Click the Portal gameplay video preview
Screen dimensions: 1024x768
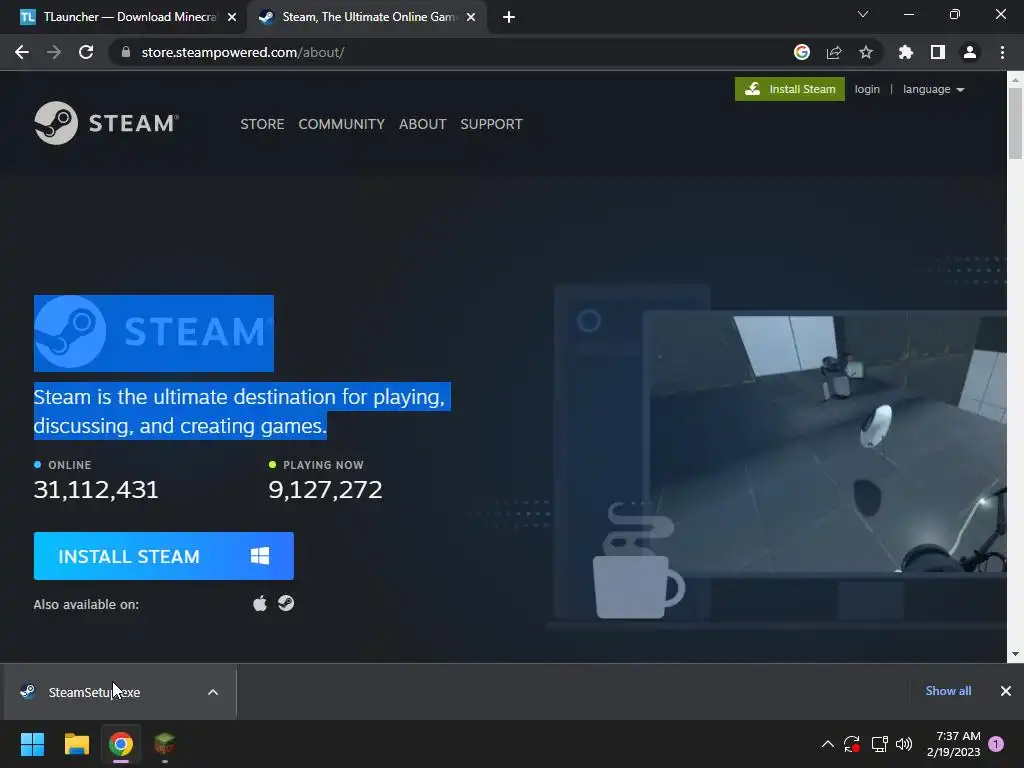[x=825, y=444]
